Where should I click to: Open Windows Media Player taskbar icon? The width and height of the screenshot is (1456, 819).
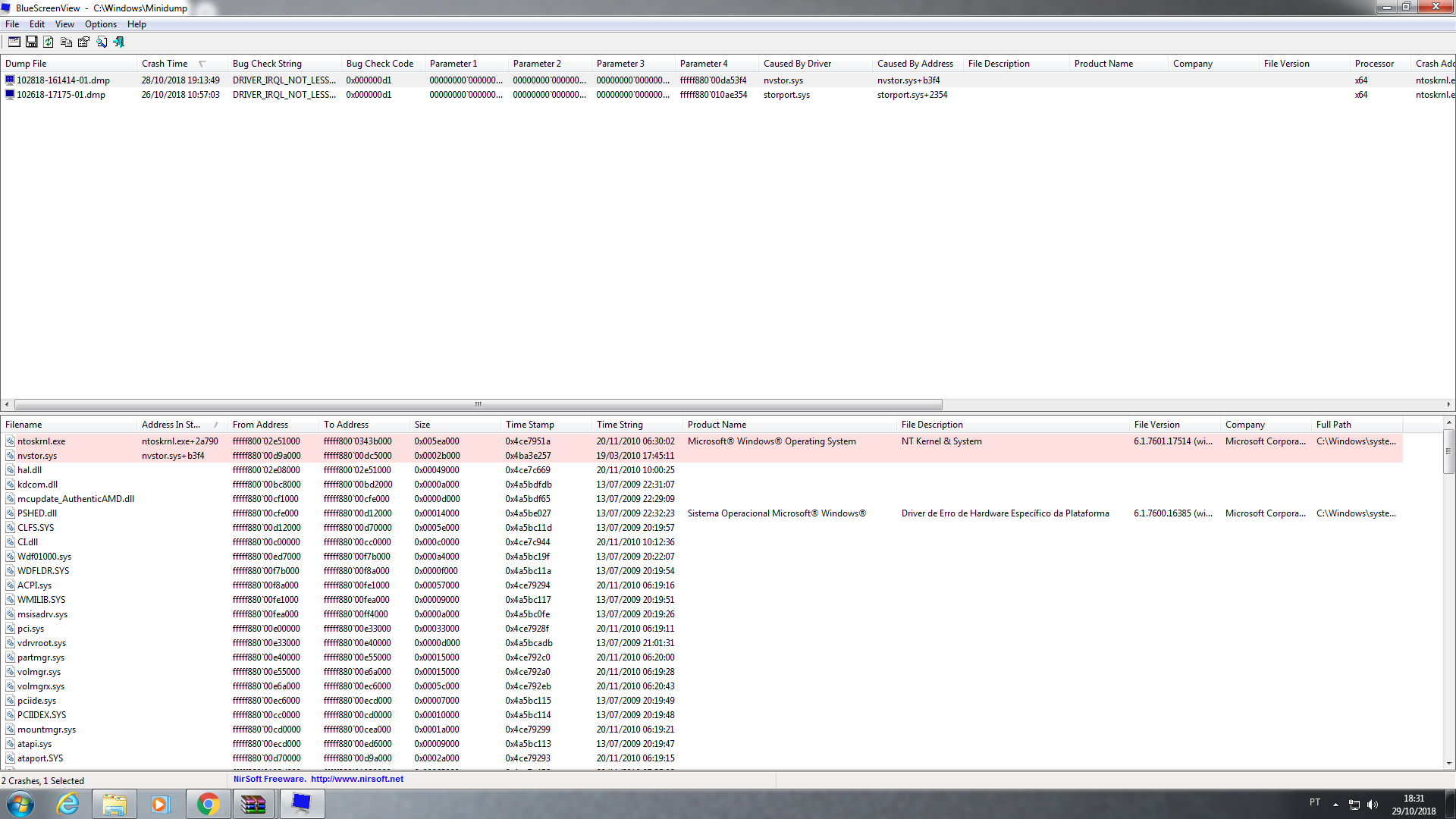click(160, 804)
